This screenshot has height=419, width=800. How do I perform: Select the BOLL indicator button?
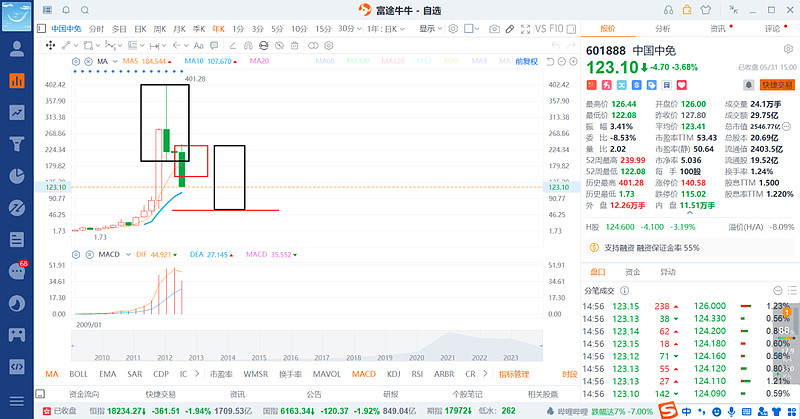click(x=79, y=374)
